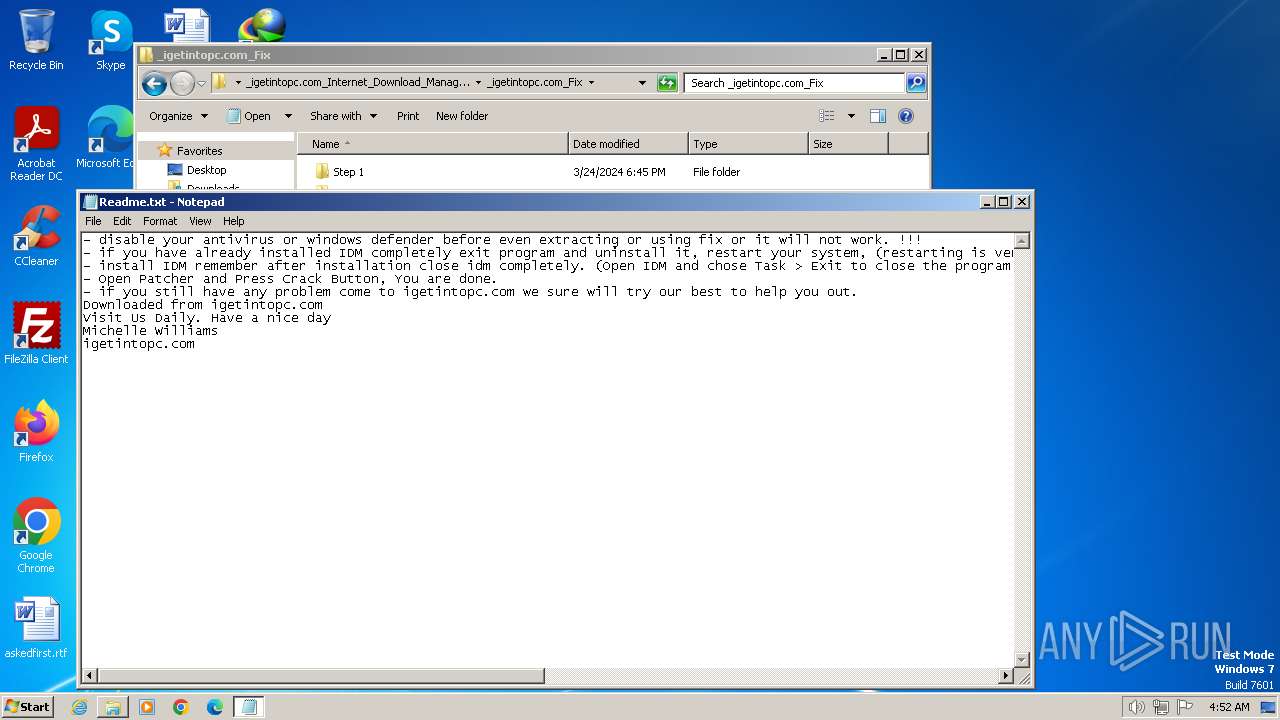Select Notepad taskbar button
Image resolution: width=1280 pixels, height=720 pixels.
coord(249,707)
